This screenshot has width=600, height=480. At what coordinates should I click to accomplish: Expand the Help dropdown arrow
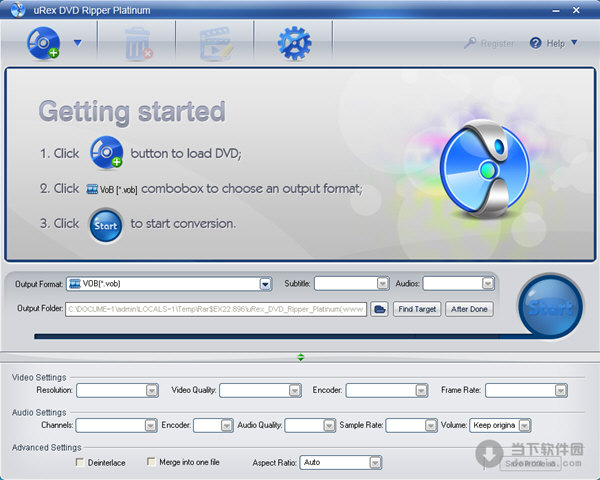pos(574,42)
